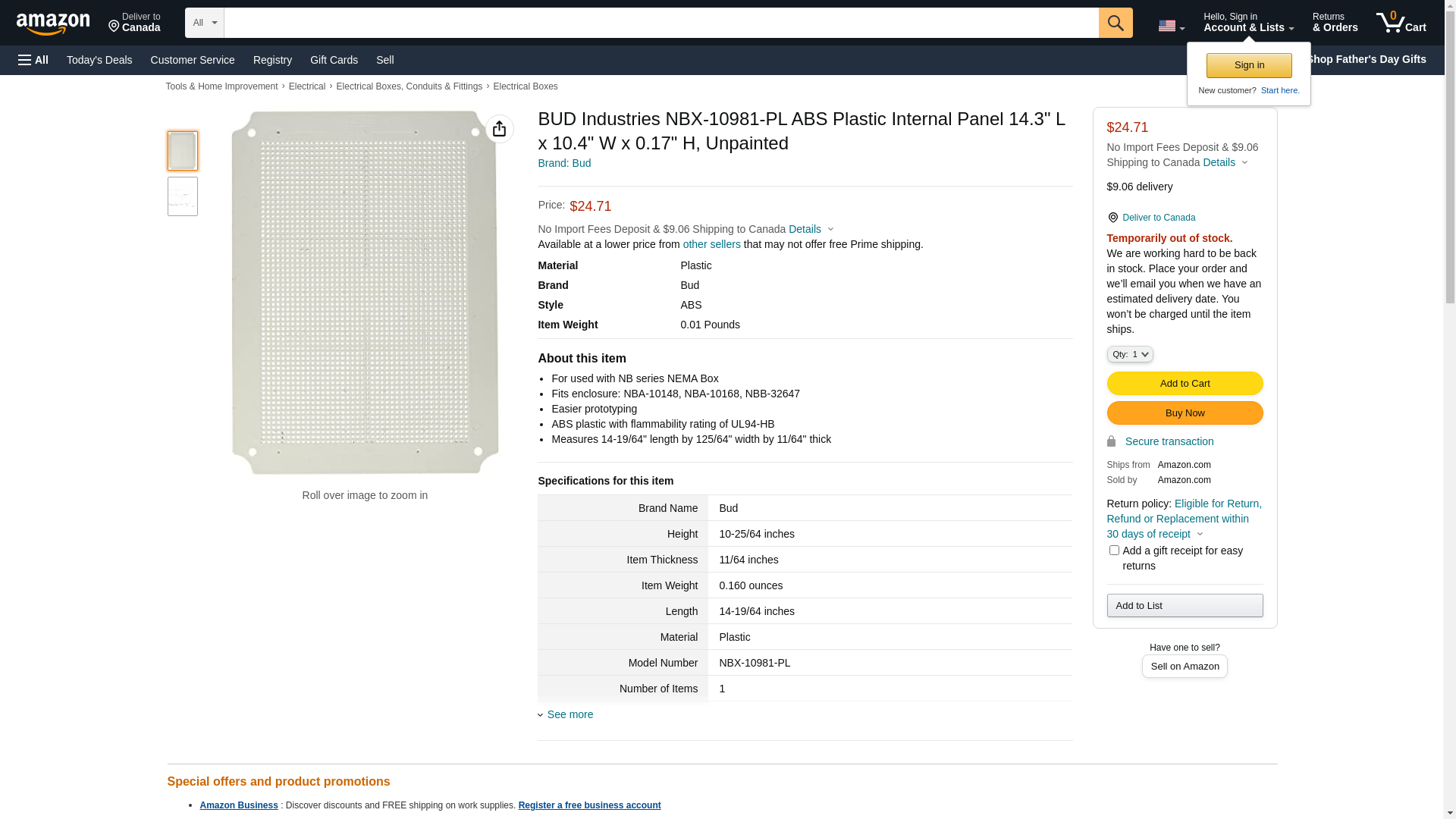Open the All hamburger menu
This screenshot has width=1456, height=819.
click(33, 60)
